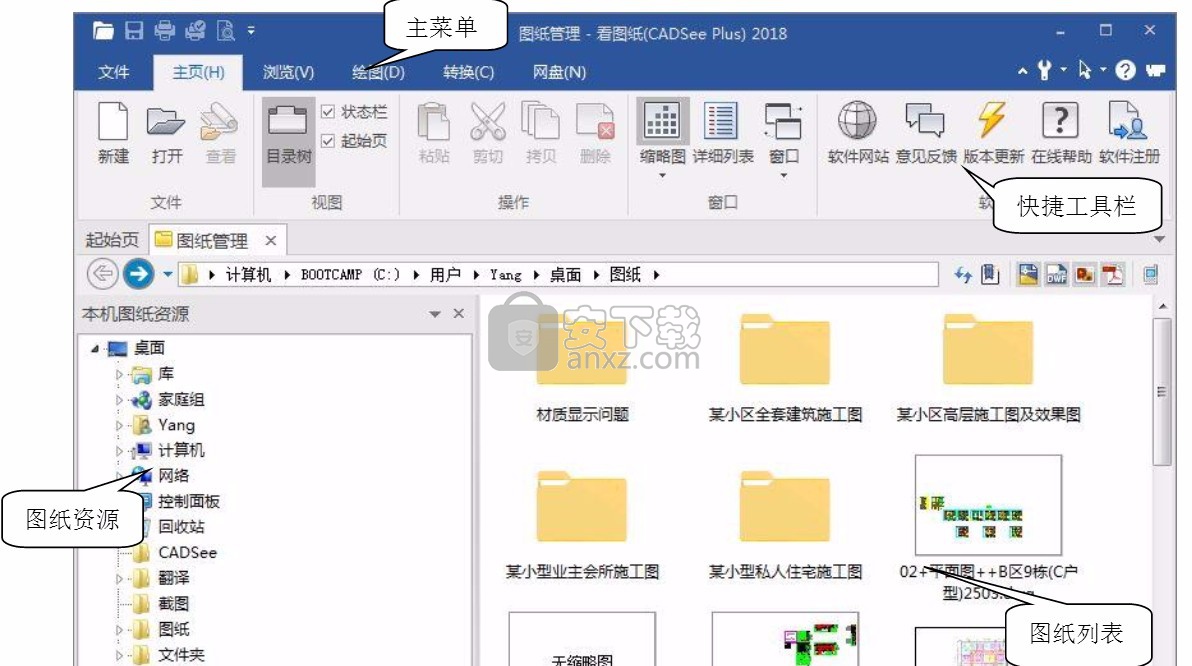
Task: Expand the 库 tree node
Action: coord(119,374)
